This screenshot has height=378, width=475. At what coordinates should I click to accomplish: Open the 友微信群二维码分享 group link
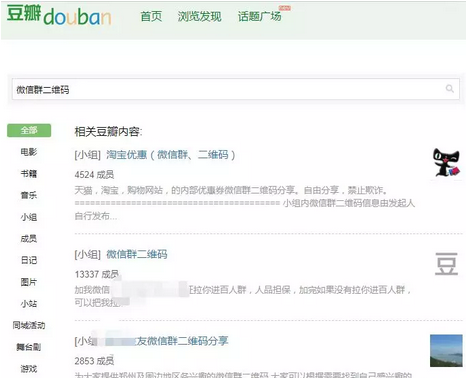tap(182, 341)
